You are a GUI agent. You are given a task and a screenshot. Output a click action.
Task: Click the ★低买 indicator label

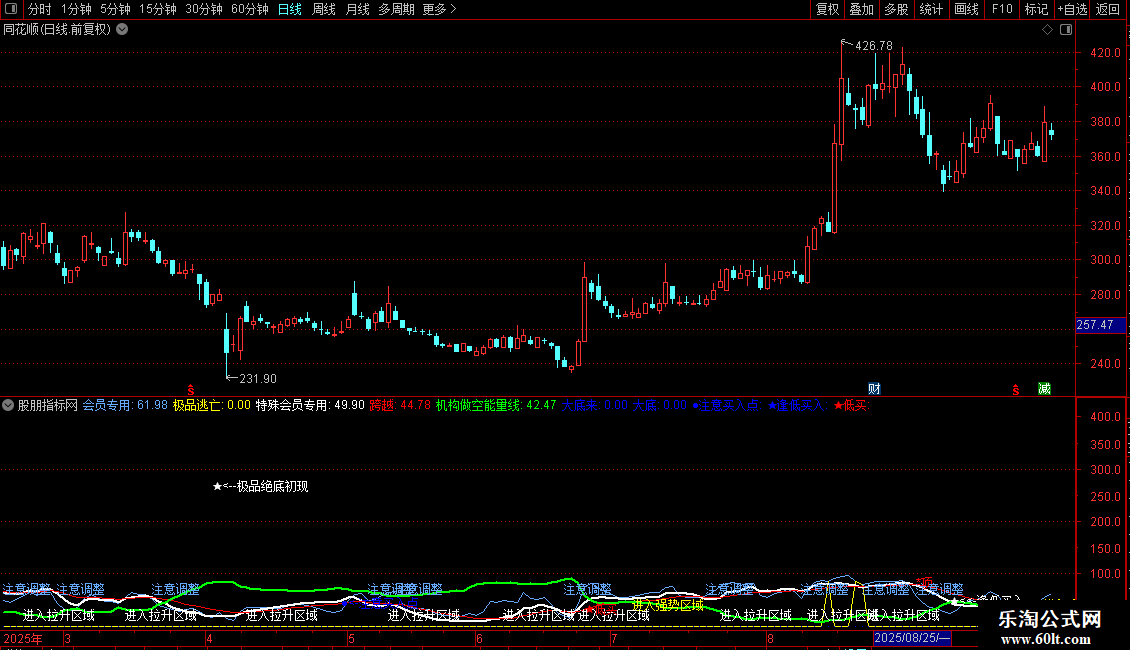[x=852, y=406]
